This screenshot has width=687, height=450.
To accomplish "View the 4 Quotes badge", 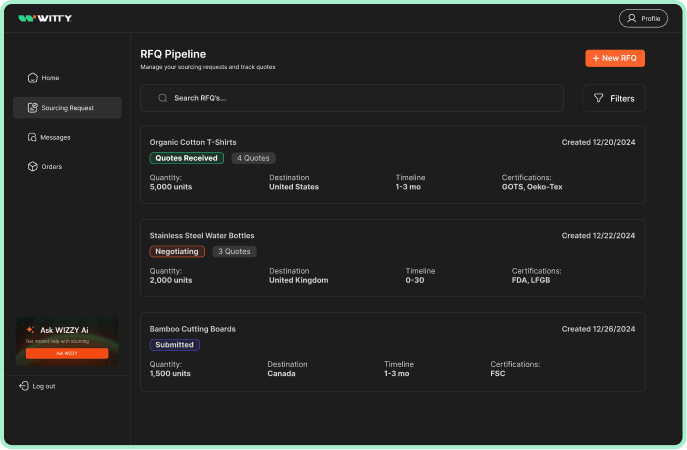I will pos(252,158).
